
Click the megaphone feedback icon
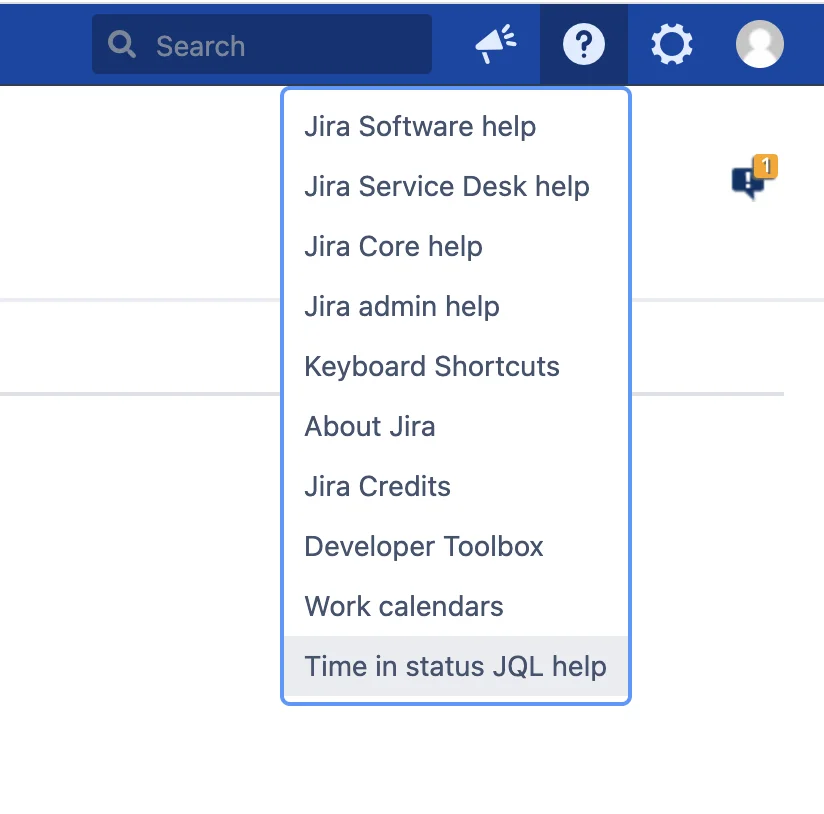pos(496,44)
